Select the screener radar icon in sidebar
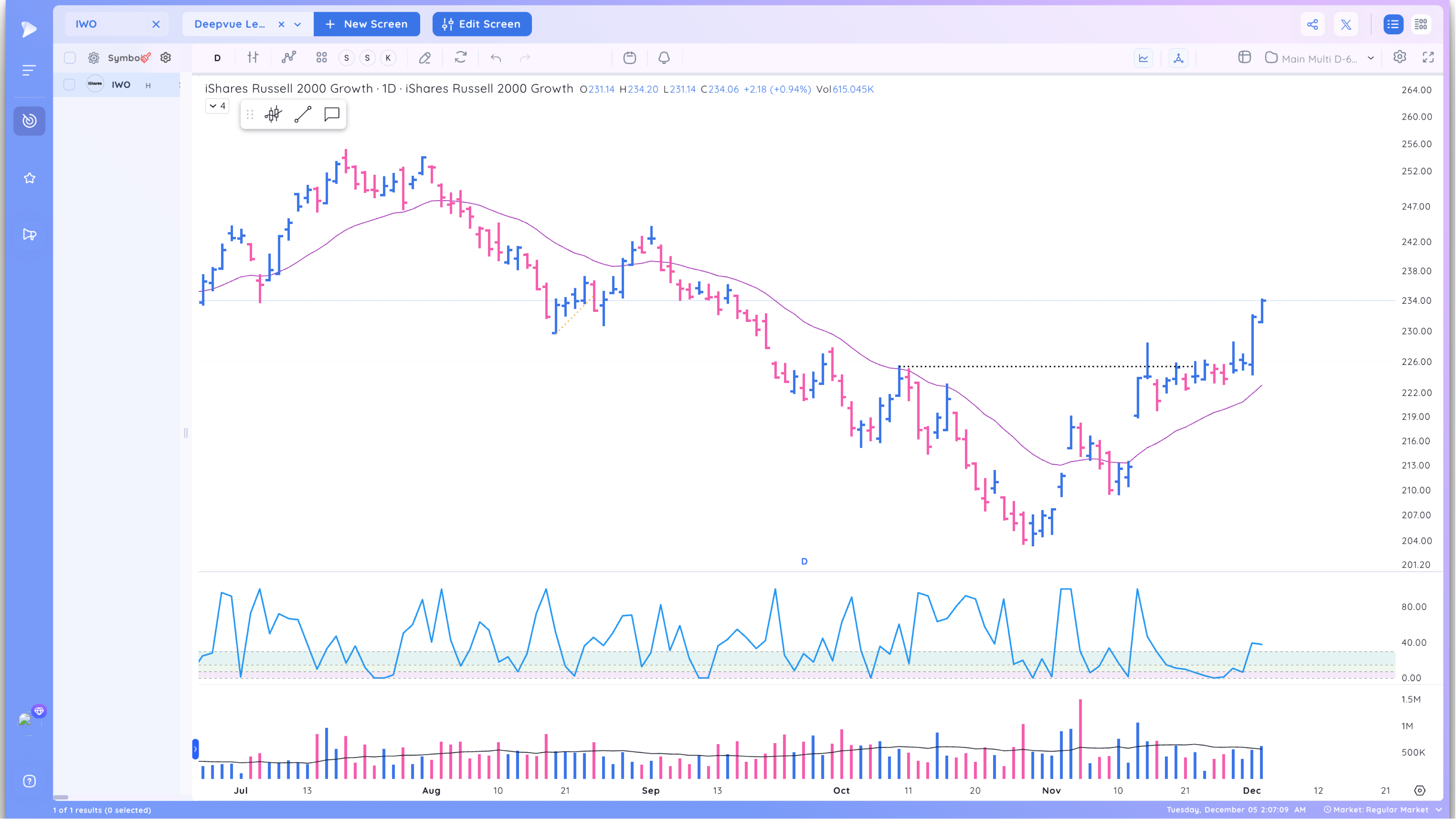 point(29,120)
